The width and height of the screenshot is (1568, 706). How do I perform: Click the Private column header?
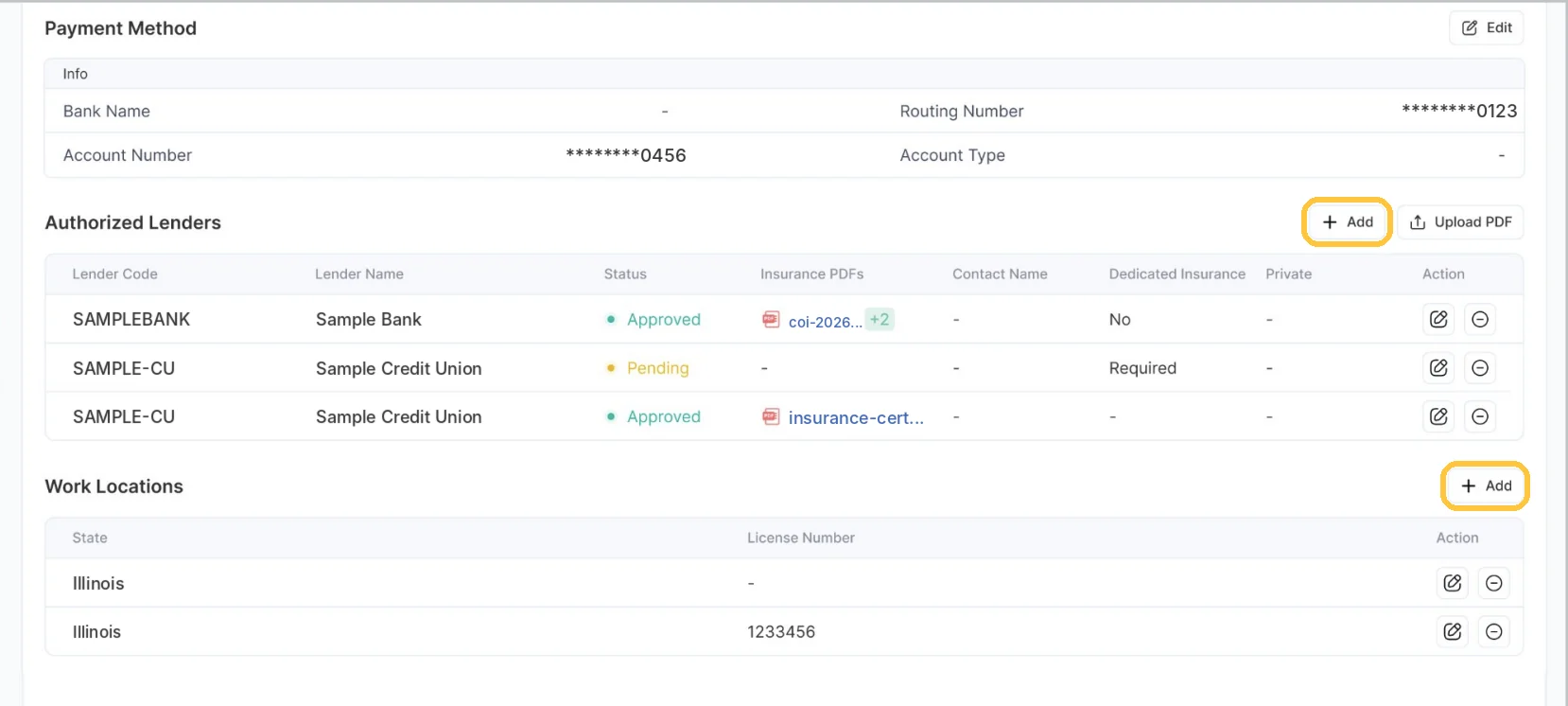click(x=1289, y=274)
